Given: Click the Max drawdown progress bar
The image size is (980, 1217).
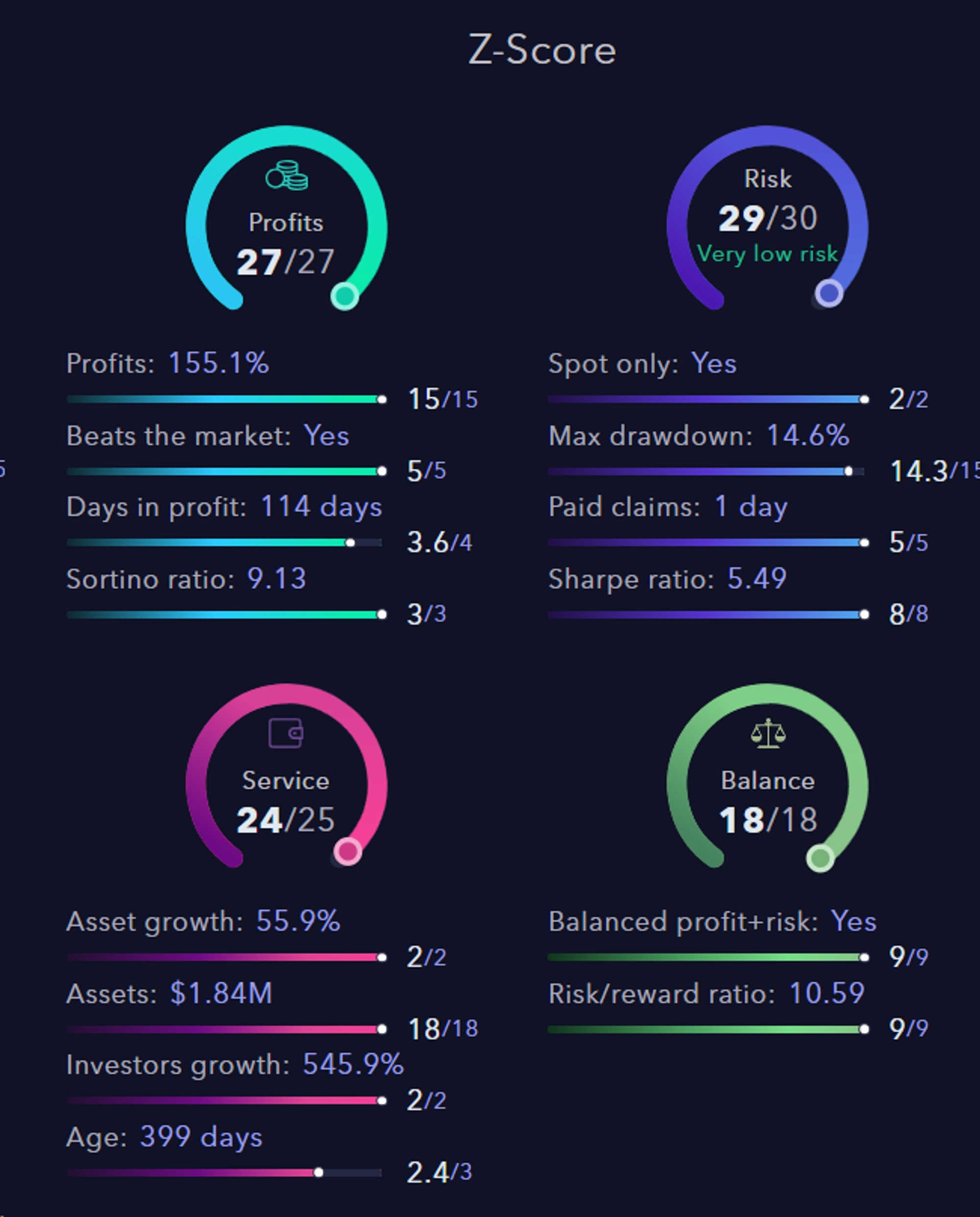Looking at the screenshot, I should point(706,471).
